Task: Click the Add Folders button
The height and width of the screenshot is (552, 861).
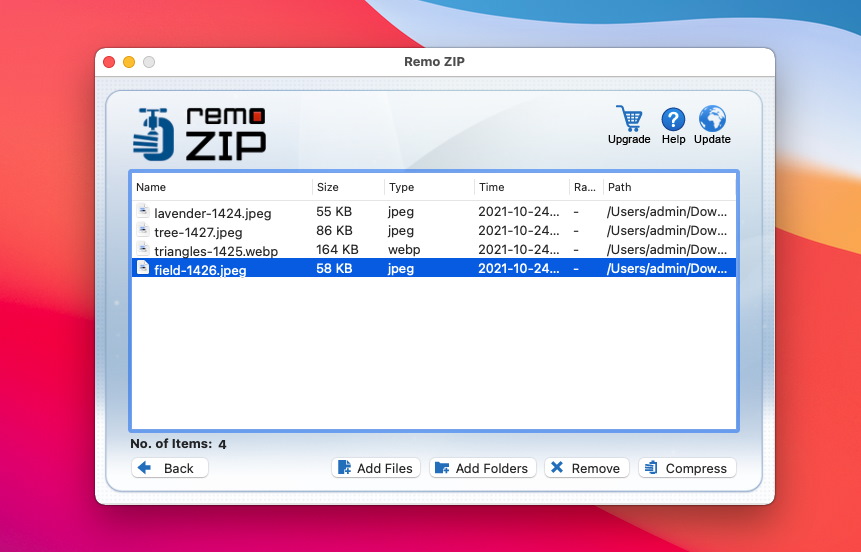Action: (x=483, y=468)
